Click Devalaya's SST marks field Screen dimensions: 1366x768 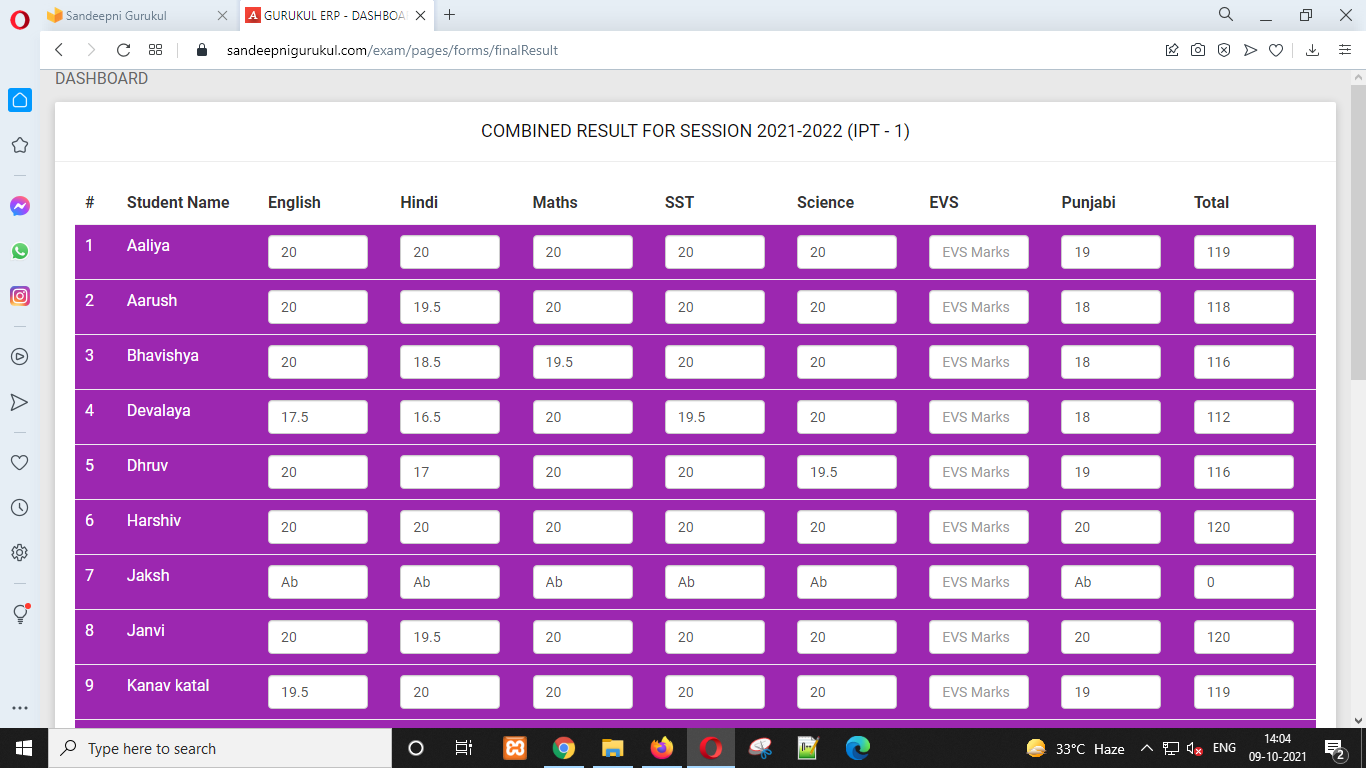[x=715, y=417]
